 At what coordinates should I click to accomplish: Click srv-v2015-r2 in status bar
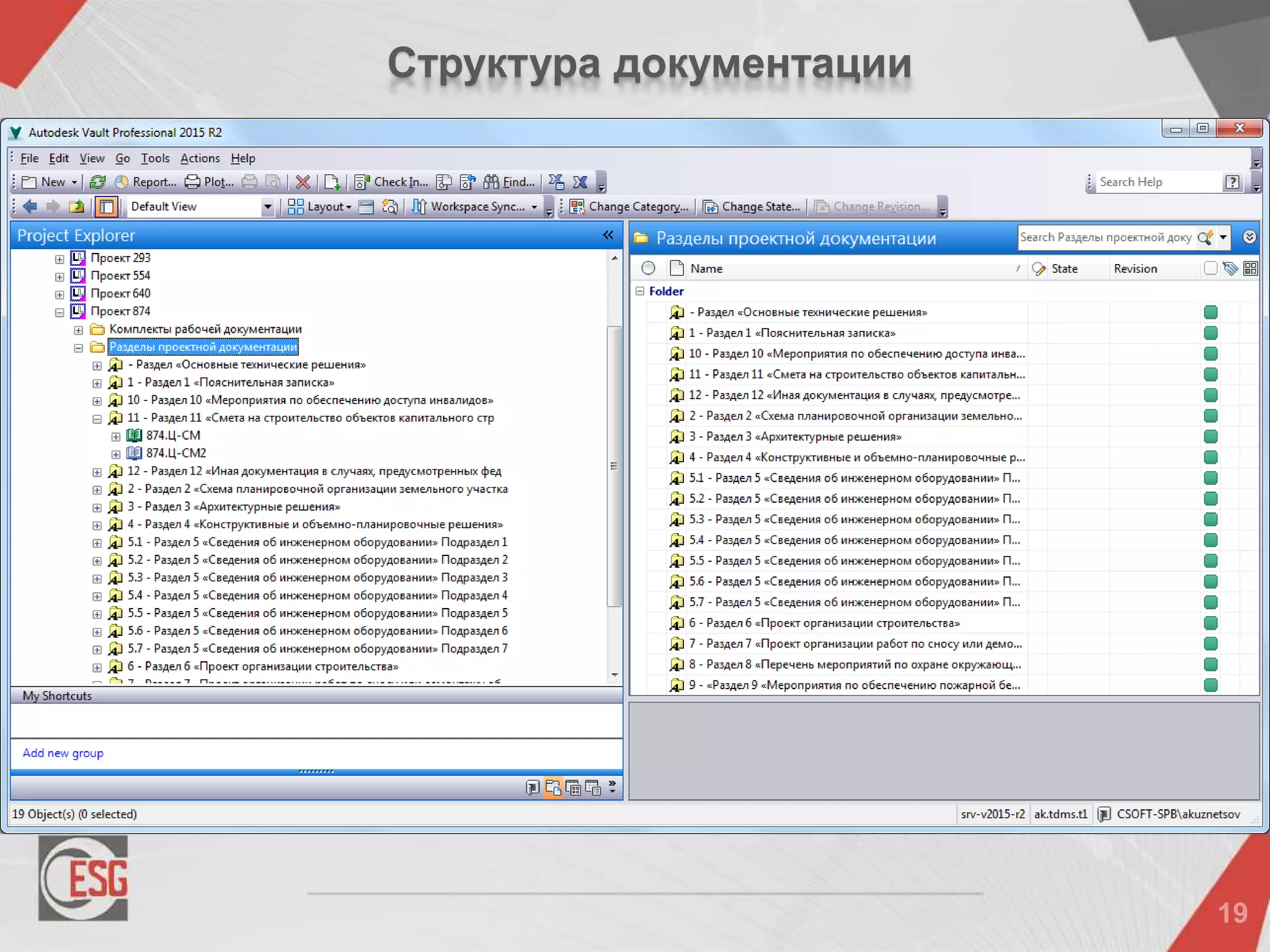[x=993, y=814]
